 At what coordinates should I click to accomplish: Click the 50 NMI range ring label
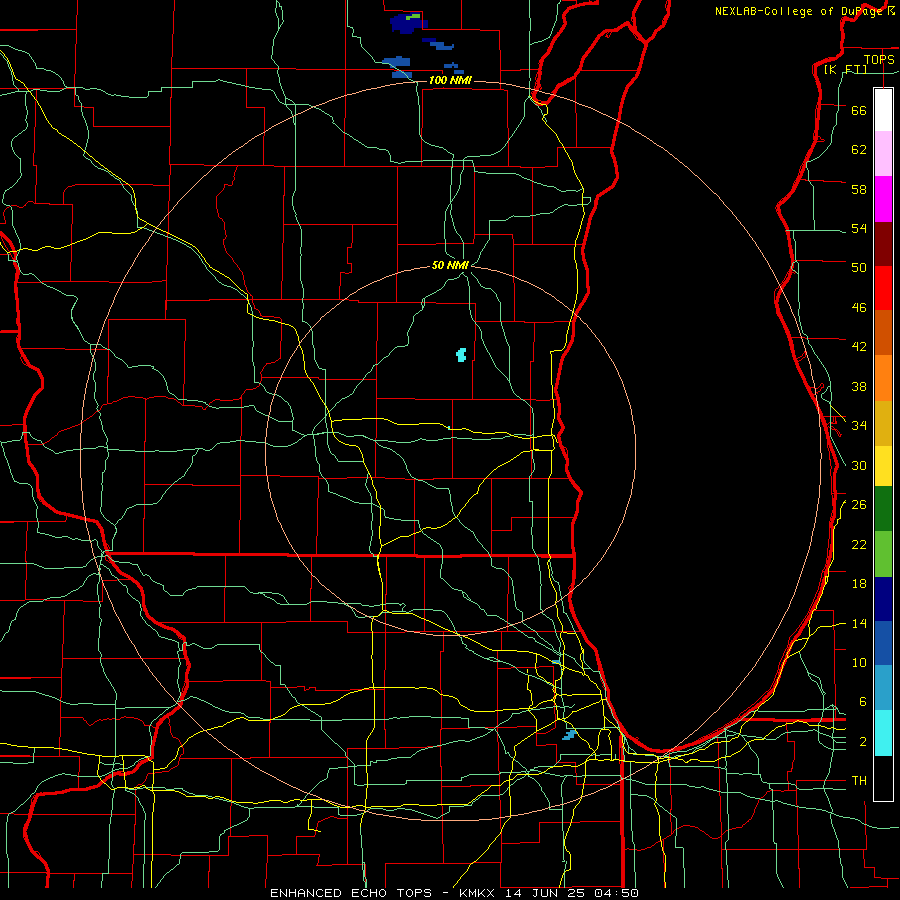[450, 265]
